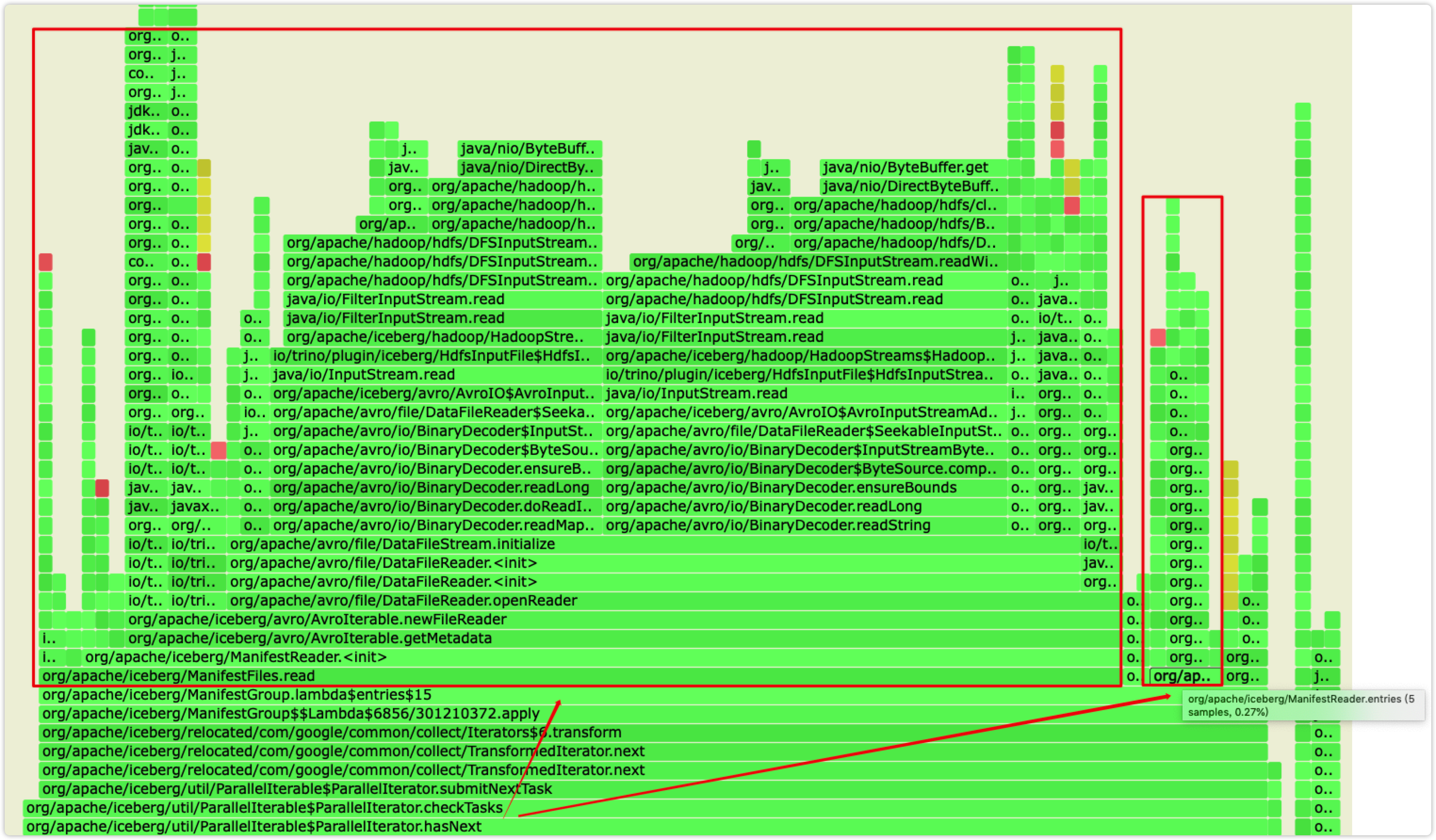The image size is (1436, 840).
Task: Click DFSInputStream.readWi.. frame
Action: (818, 262)
